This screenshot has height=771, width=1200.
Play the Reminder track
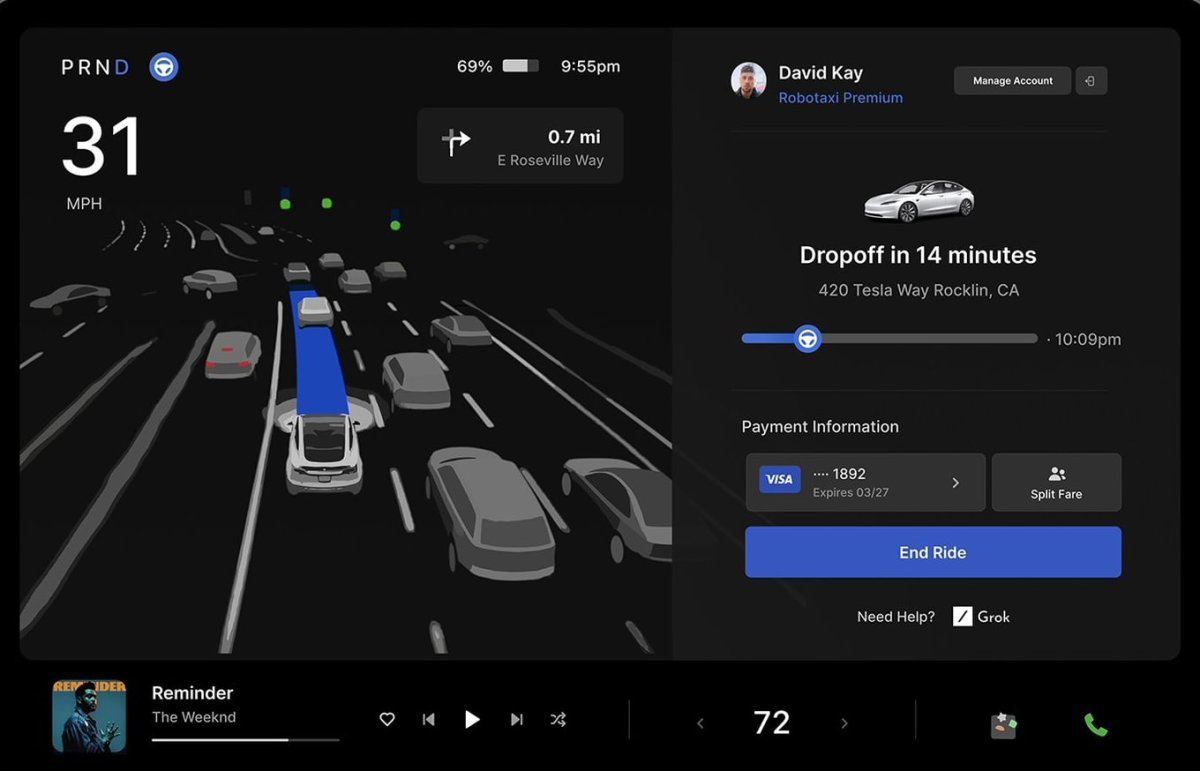point(472,719)
